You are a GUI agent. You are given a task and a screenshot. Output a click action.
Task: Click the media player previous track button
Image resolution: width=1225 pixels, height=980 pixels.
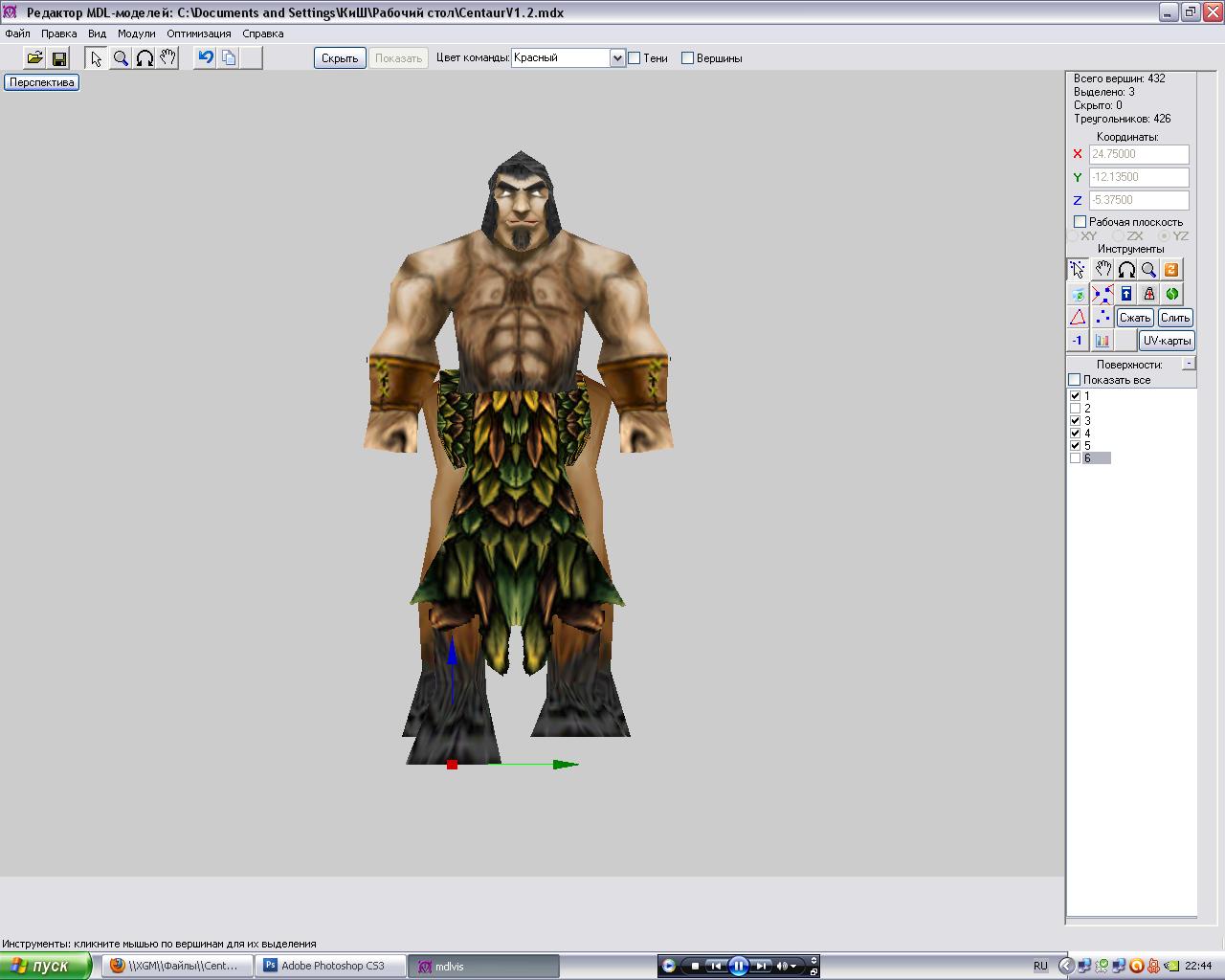point(715,966)
